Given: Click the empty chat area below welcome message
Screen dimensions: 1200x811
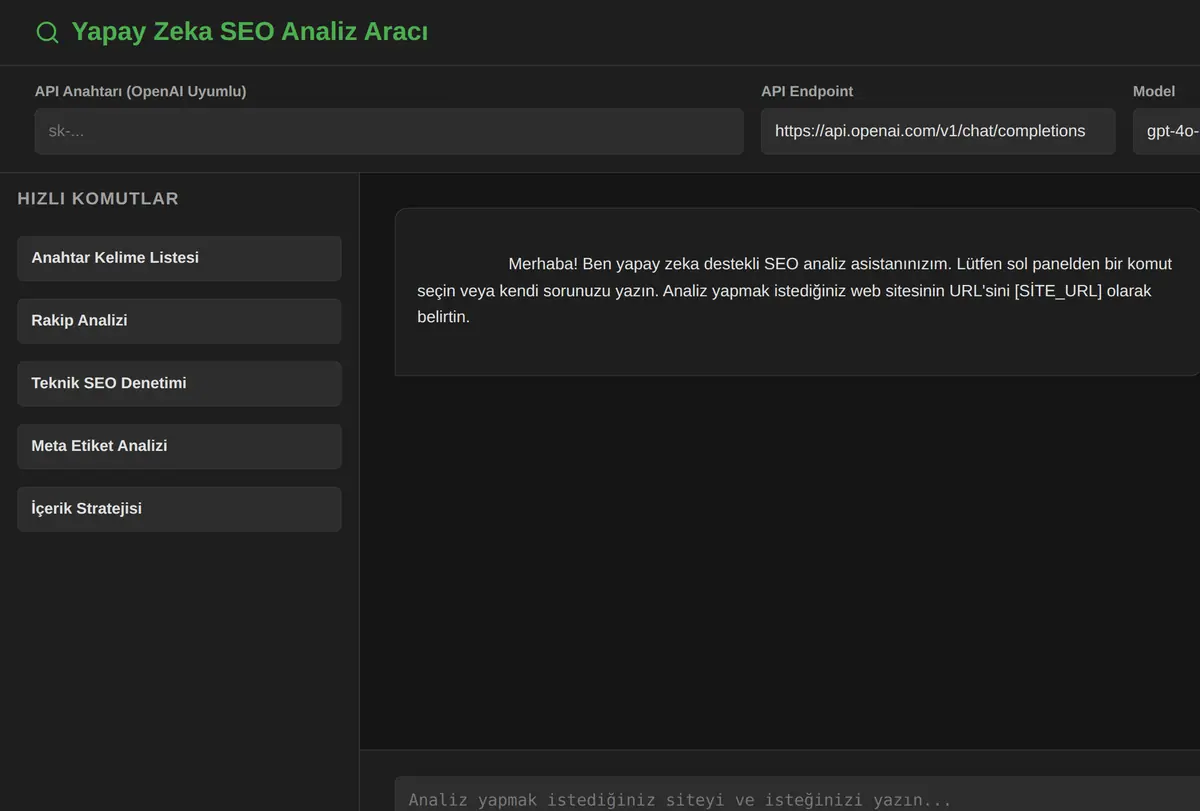Looking at the screenshot, I should [x=780, y=560].
